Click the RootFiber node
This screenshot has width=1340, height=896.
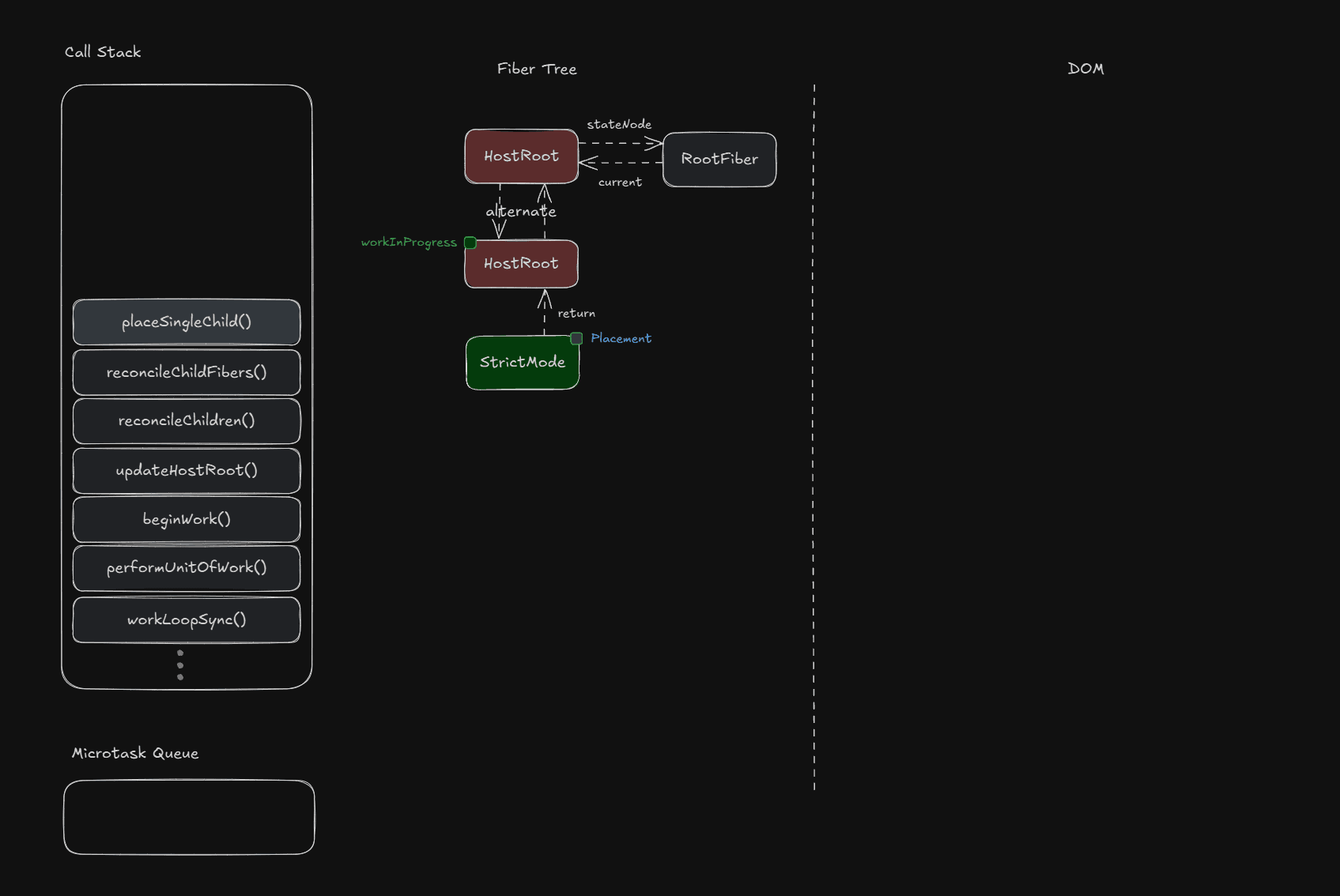click(x=719, y=160)
